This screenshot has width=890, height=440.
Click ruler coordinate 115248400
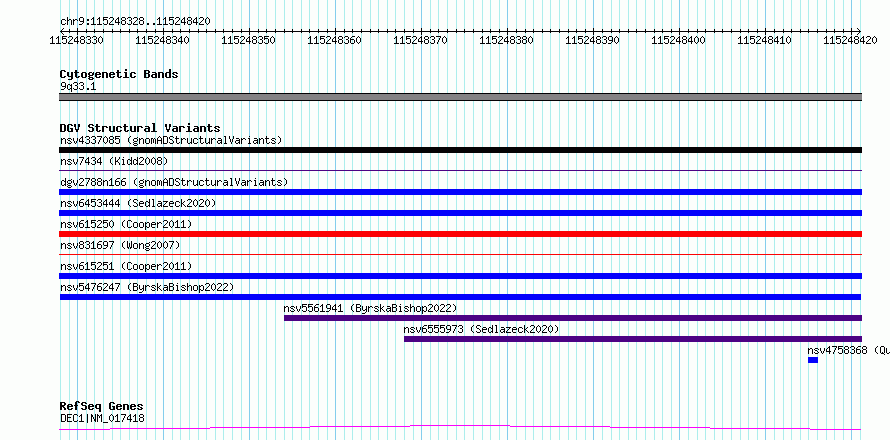[x=678, y=40]
